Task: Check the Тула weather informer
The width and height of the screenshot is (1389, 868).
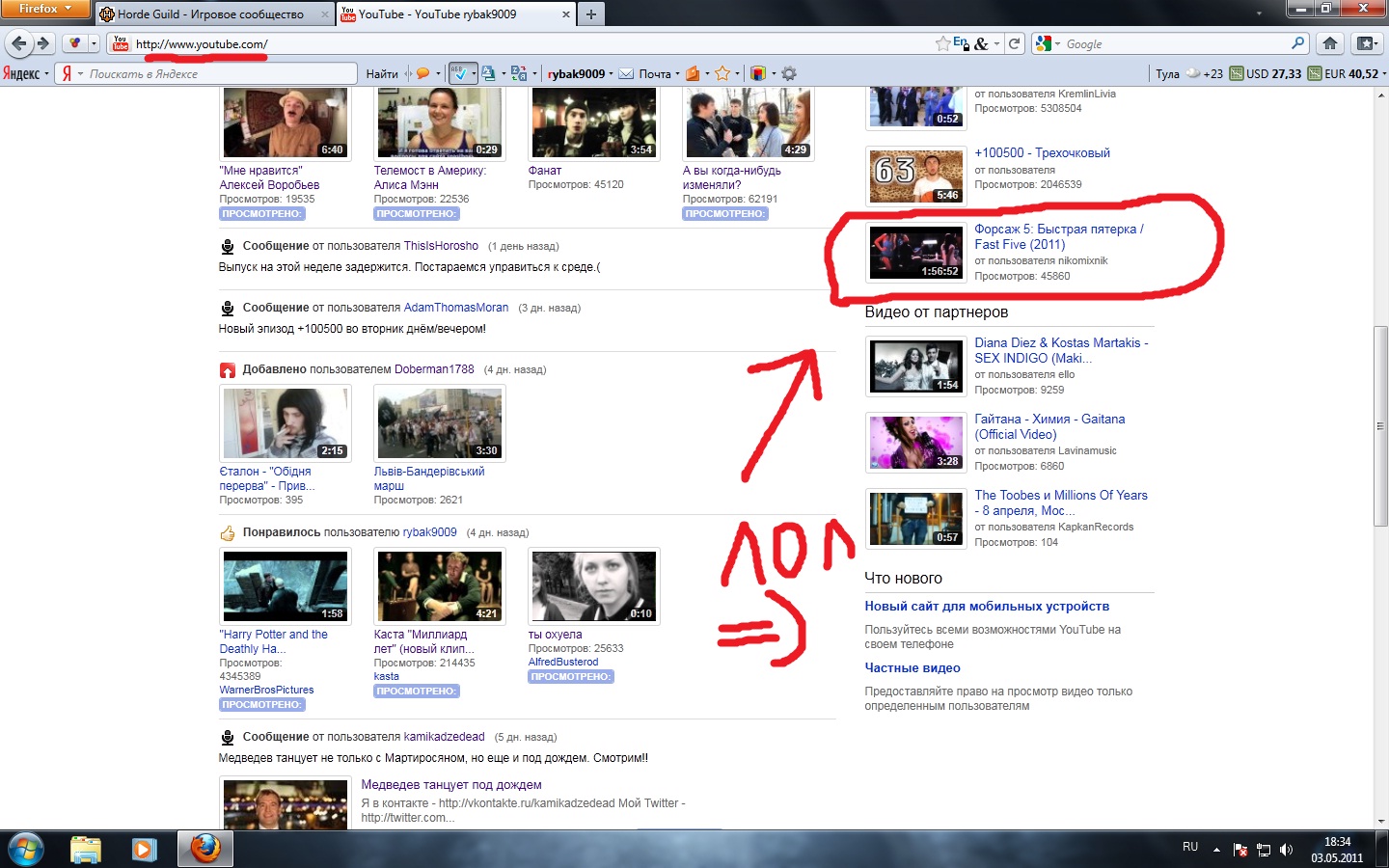Action: point(1189,73)
